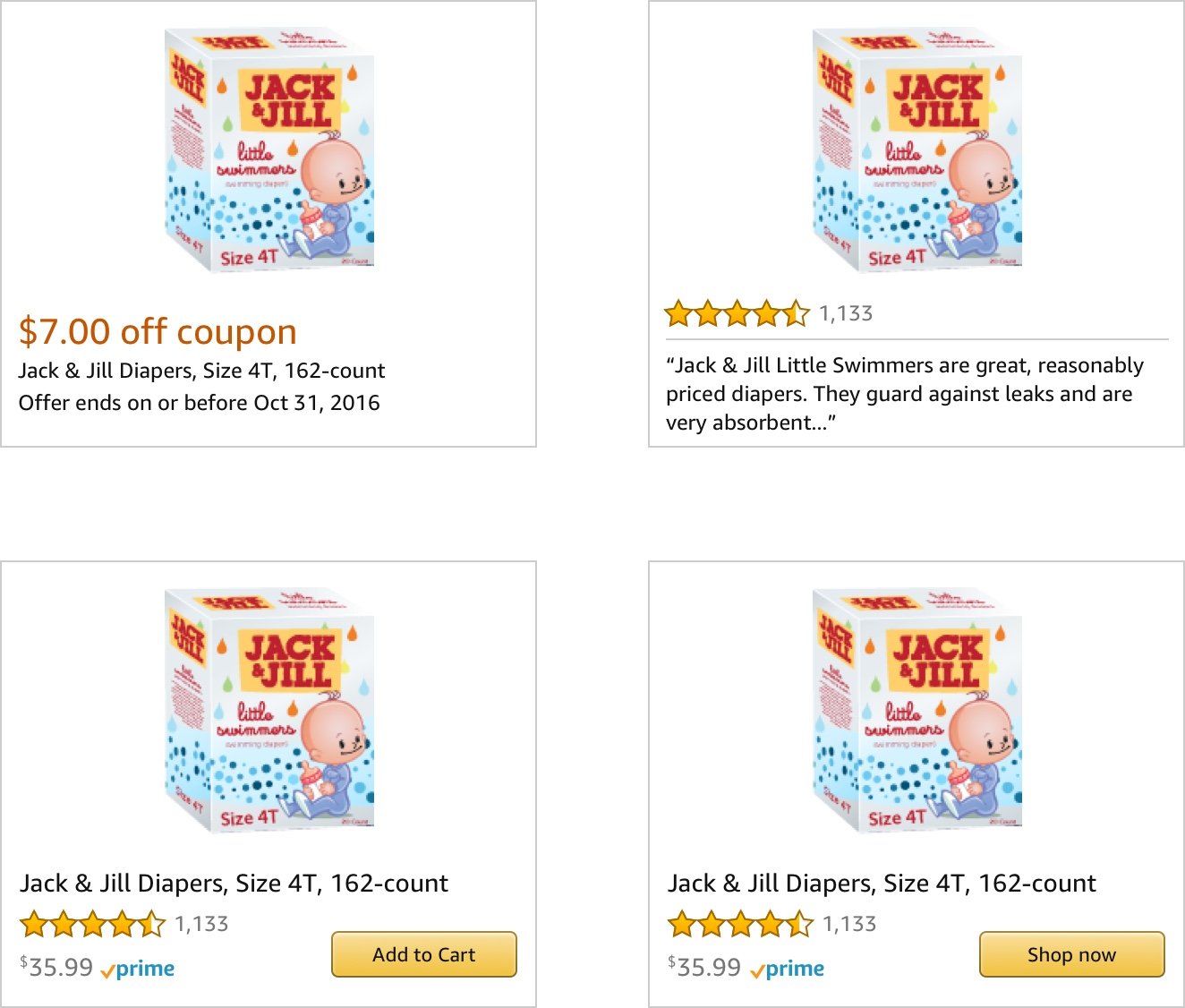Click the coupon's offer ends Oct 31, 2016 text
This screenshot has height=1008, width=1185.
199,403
